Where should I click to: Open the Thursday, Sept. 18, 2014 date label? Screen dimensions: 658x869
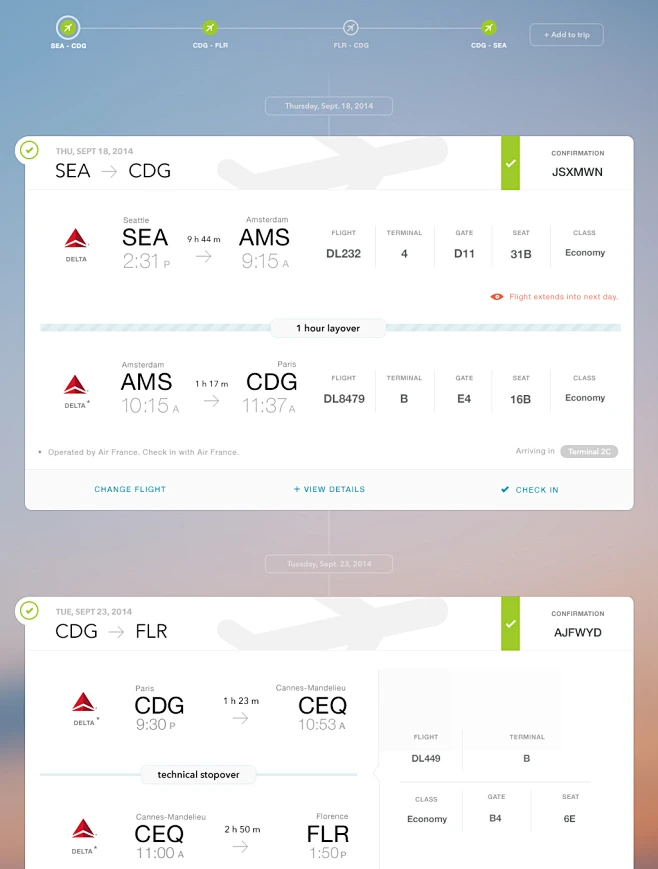329,105
